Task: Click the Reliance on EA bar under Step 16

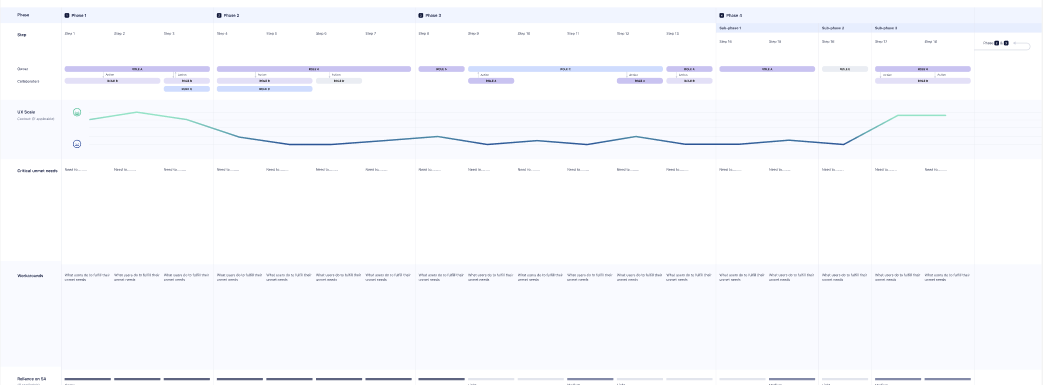Action: 845,379
